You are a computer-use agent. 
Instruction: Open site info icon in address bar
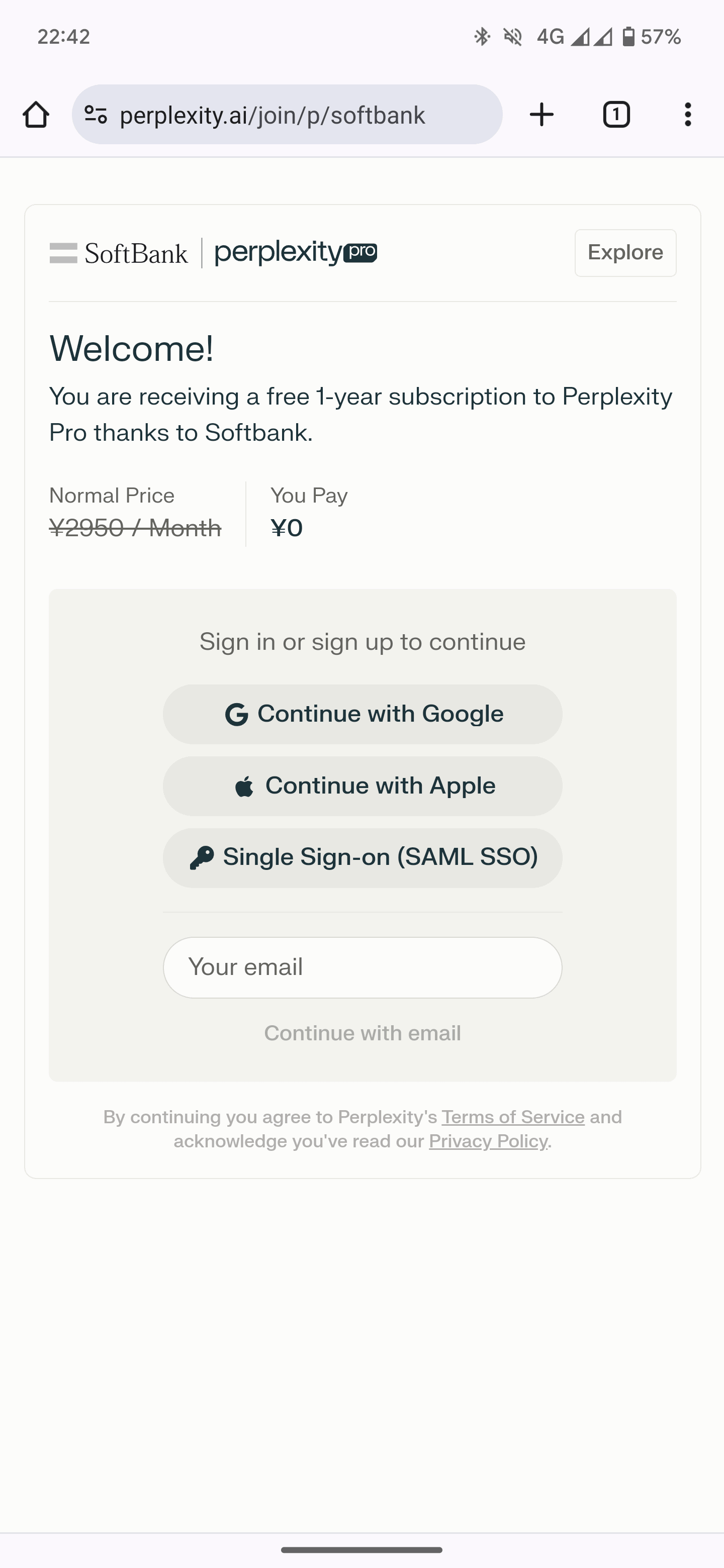tap(96, 115)
